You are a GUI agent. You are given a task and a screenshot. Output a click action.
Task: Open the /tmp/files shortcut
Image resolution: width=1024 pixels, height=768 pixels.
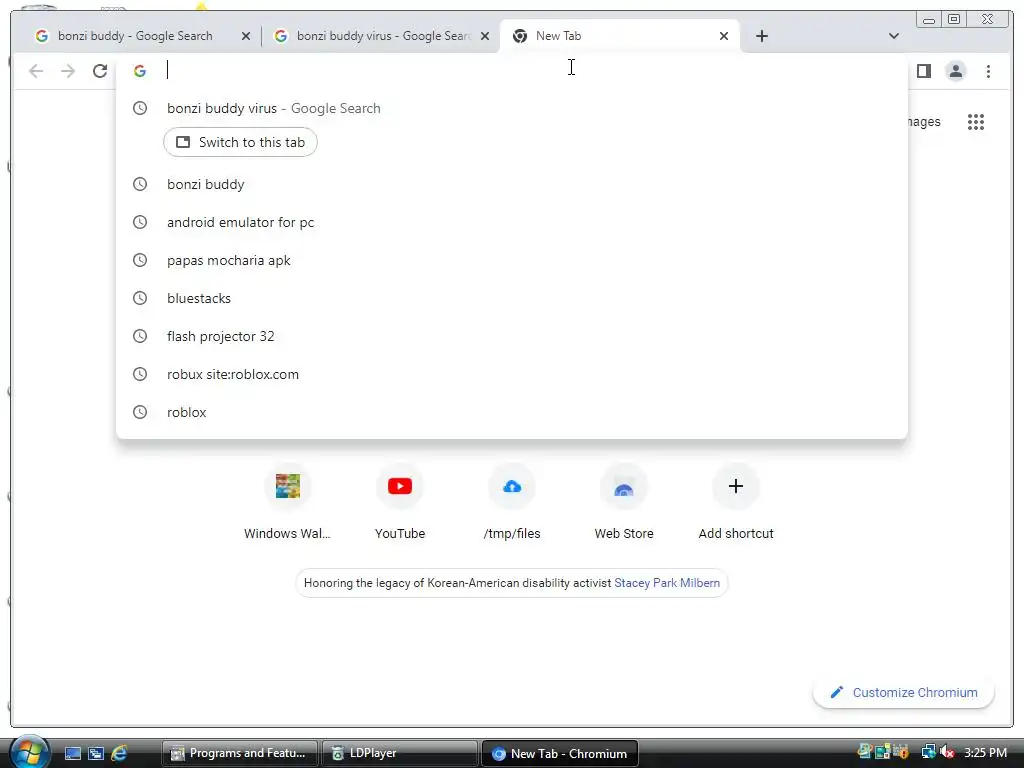(x=512, y=503)
